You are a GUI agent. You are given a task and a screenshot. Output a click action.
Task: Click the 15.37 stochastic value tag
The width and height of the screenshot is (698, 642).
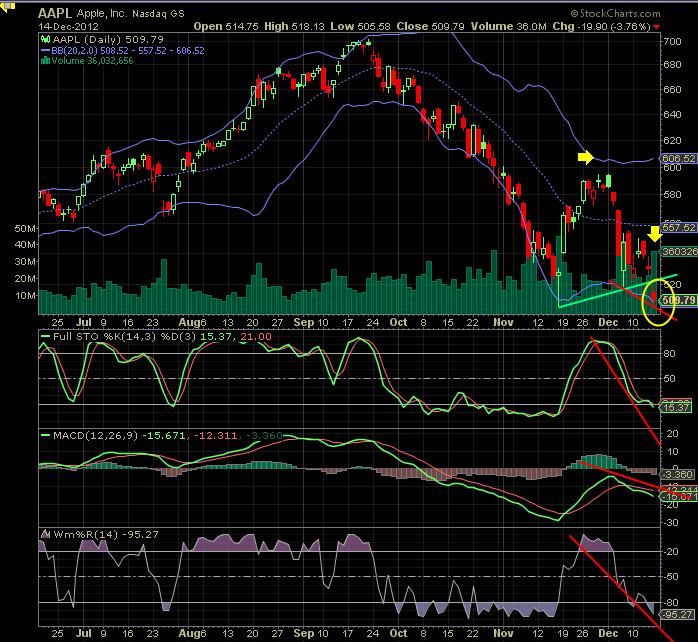click(x=676, y=407)
